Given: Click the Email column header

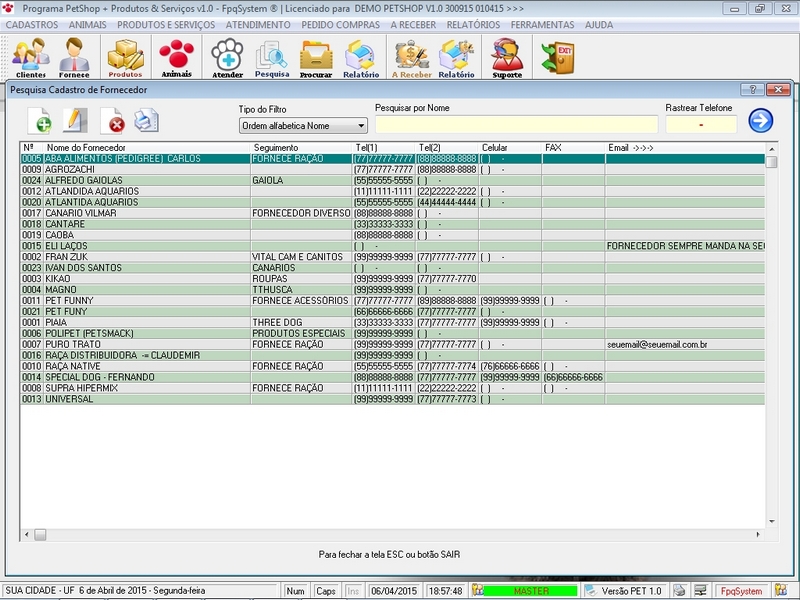Looking at the screenshot, I should coord(685,147).
